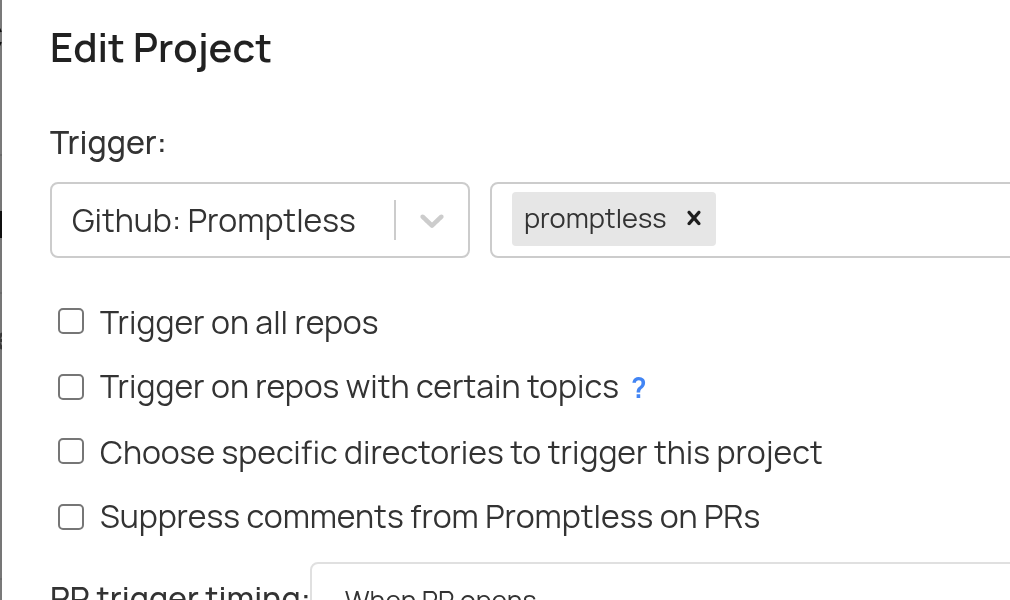Check Choose specific directories to trigger this project
The height and width of the screenshot is (600, 1010).
tap(71, 451)
